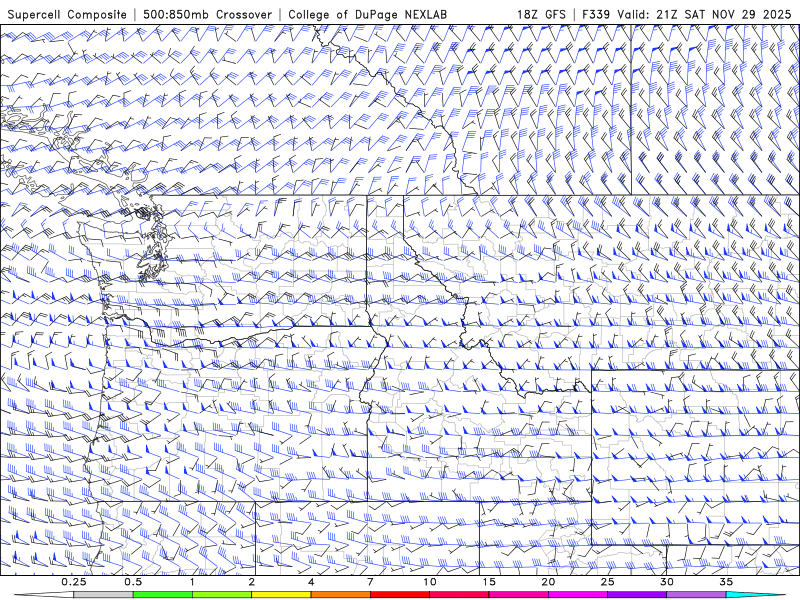
Task: Select the orange 4–7 legend swatch
Action: click(340, 595)
